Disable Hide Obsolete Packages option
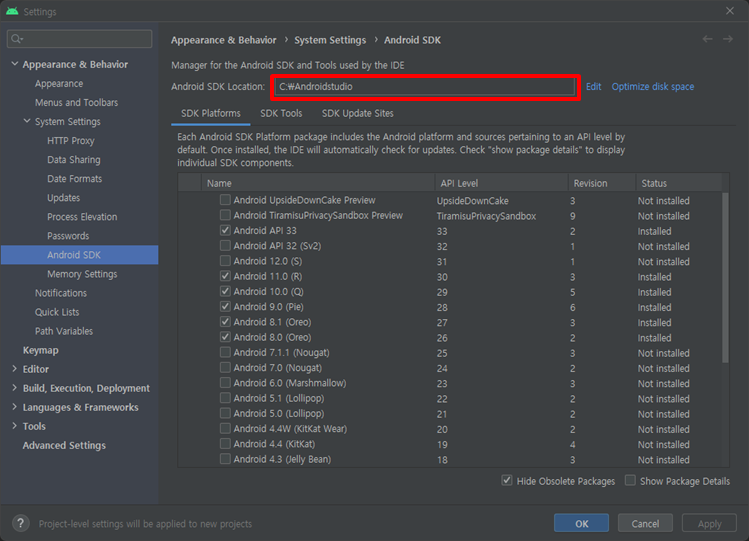This screenshot has width=749, height=541. pos(507,480)
